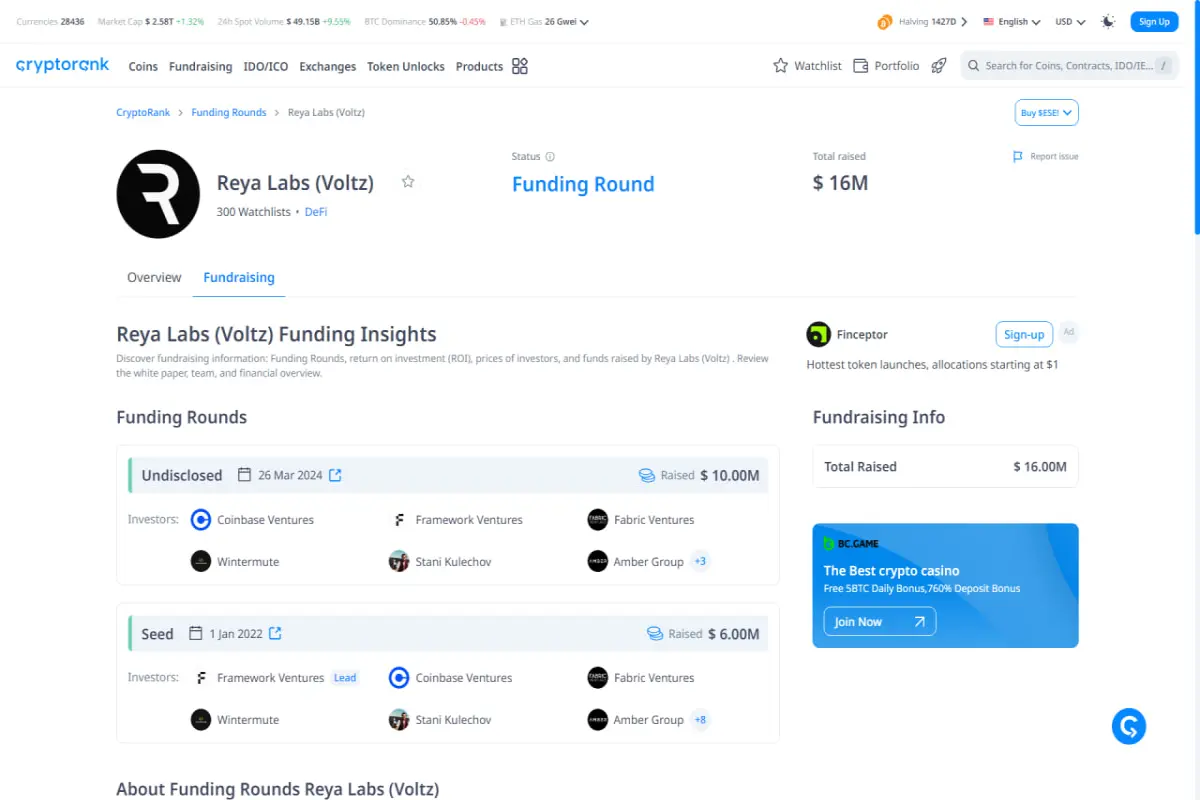Click the BTC Dominance 50.85% stat

coord(425,21)
